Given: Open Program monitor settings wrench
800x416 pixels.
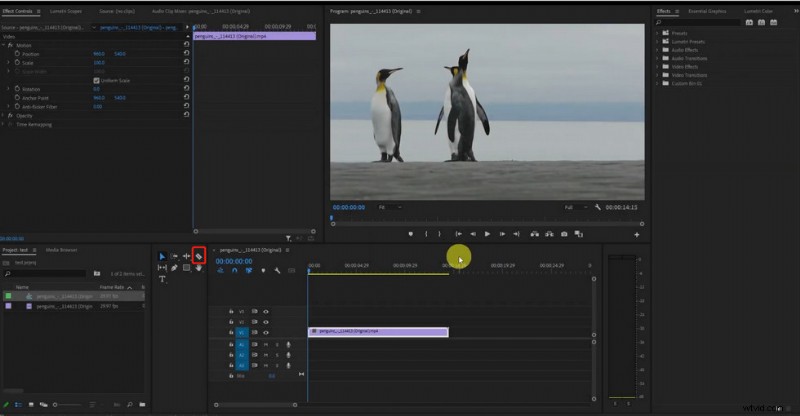Looking at the screenshot, I should pyautogui.click(x=597, y=207).
